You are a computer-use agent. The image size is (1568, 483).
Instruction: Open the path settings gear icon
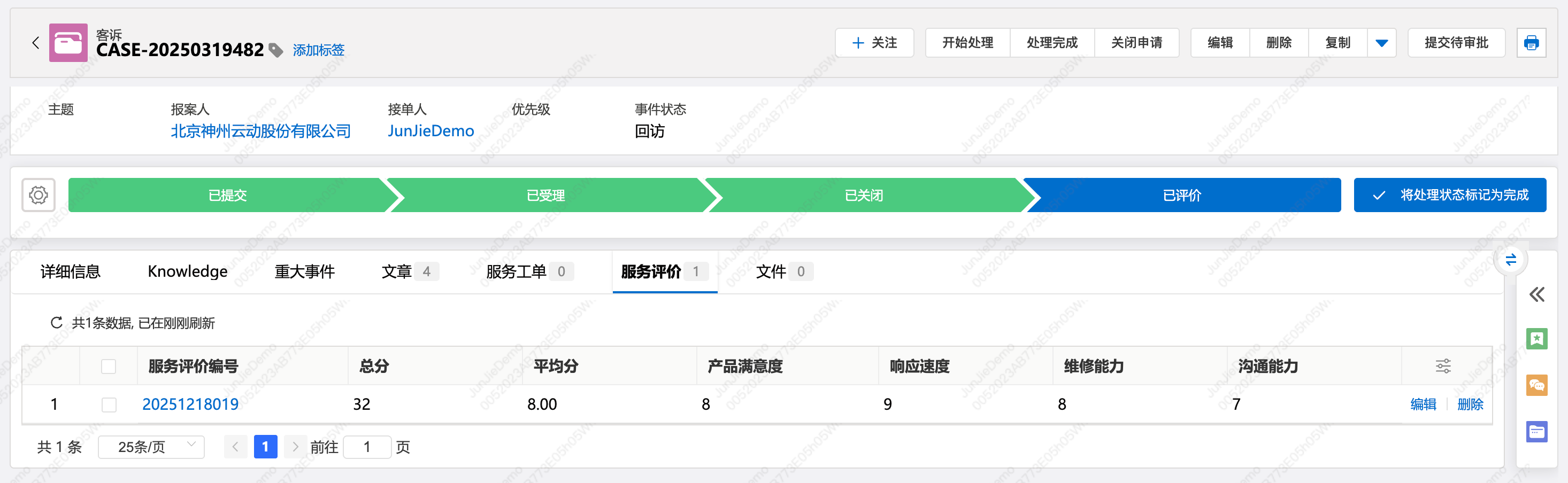(x=39, y=195)
